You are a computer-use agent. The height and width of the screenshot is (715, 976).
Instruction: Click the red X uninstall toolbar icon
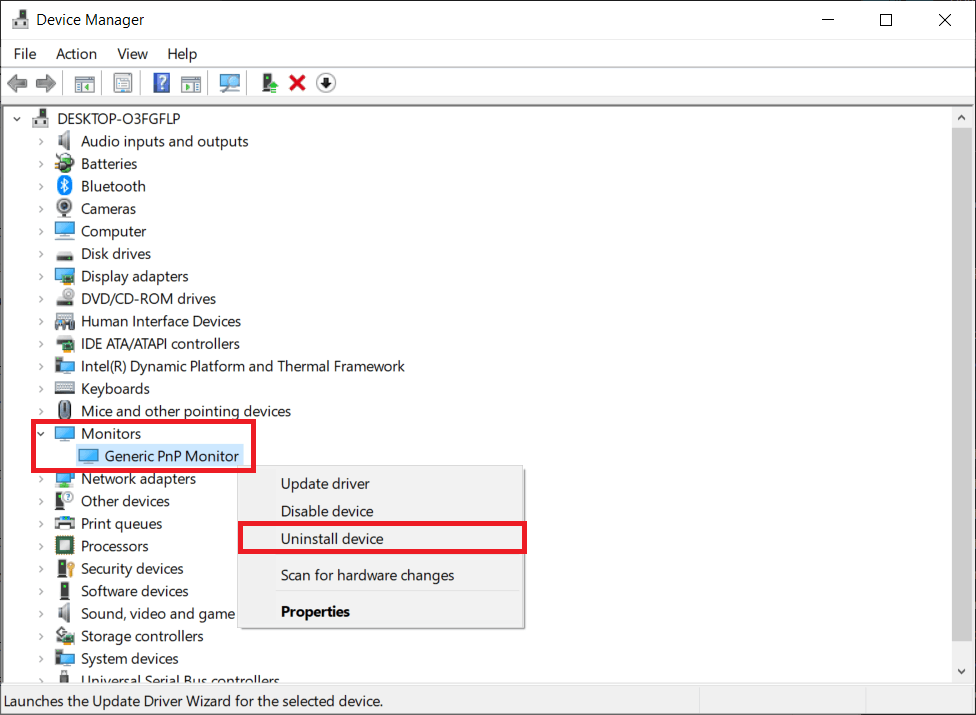point(297,82)
